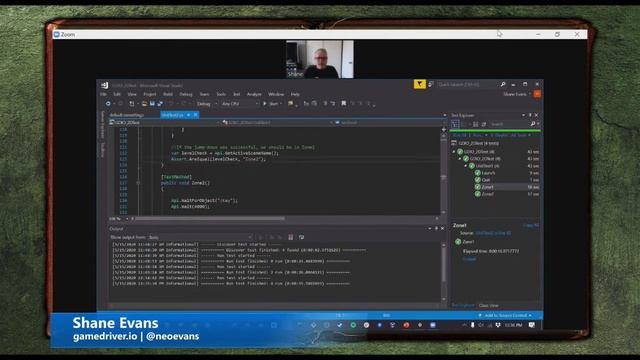Pin the UnitTest1.cs tab
This screenshot has height=360, width=640.
pyautogui.click(x=189, y=115)
